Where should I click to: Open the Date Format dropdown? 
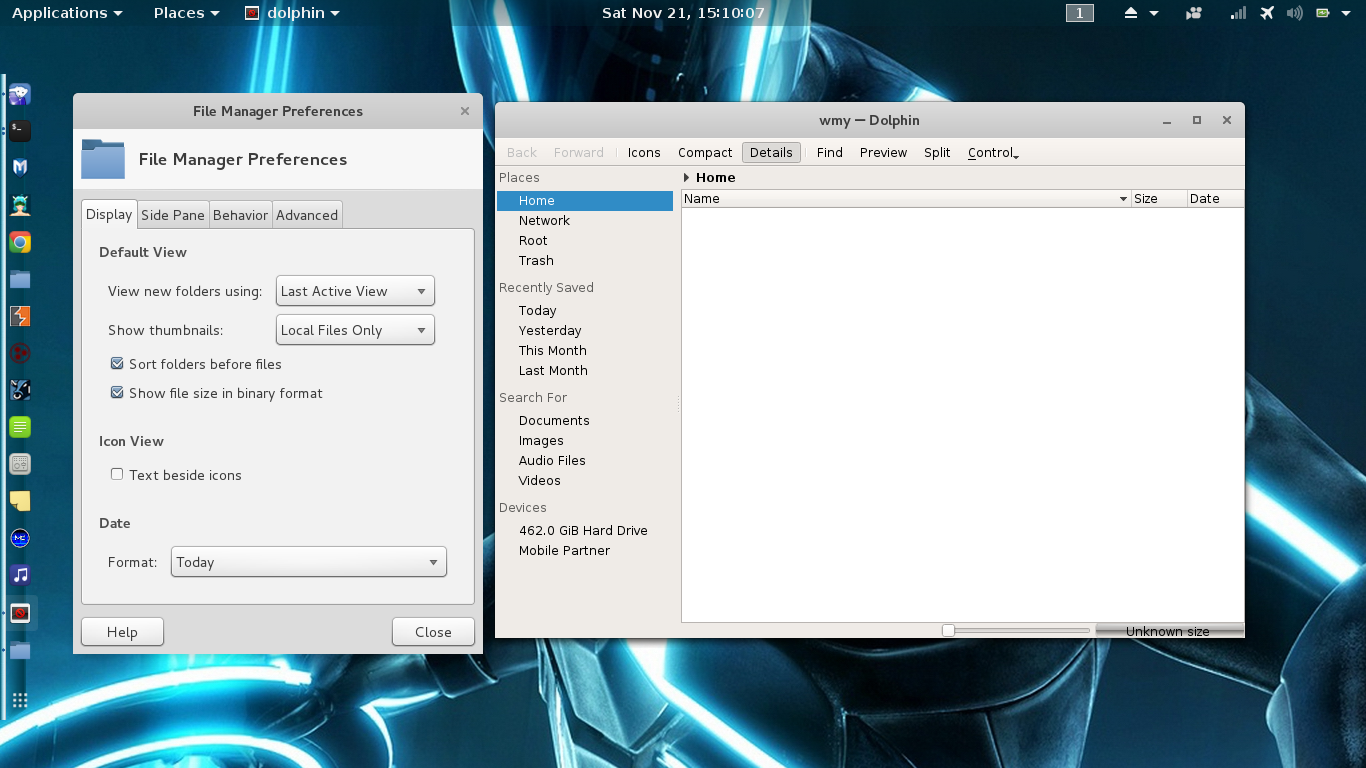point(309,562)
